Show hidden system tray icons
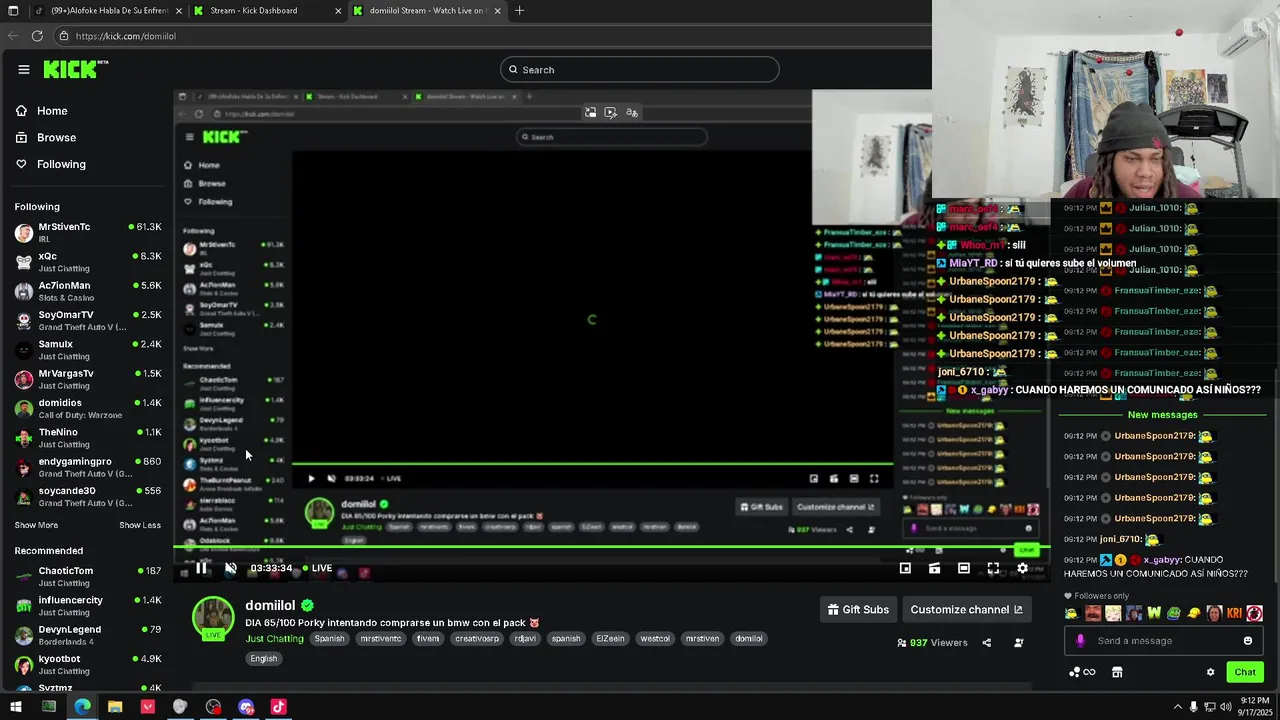 (x=1177, y=707)
